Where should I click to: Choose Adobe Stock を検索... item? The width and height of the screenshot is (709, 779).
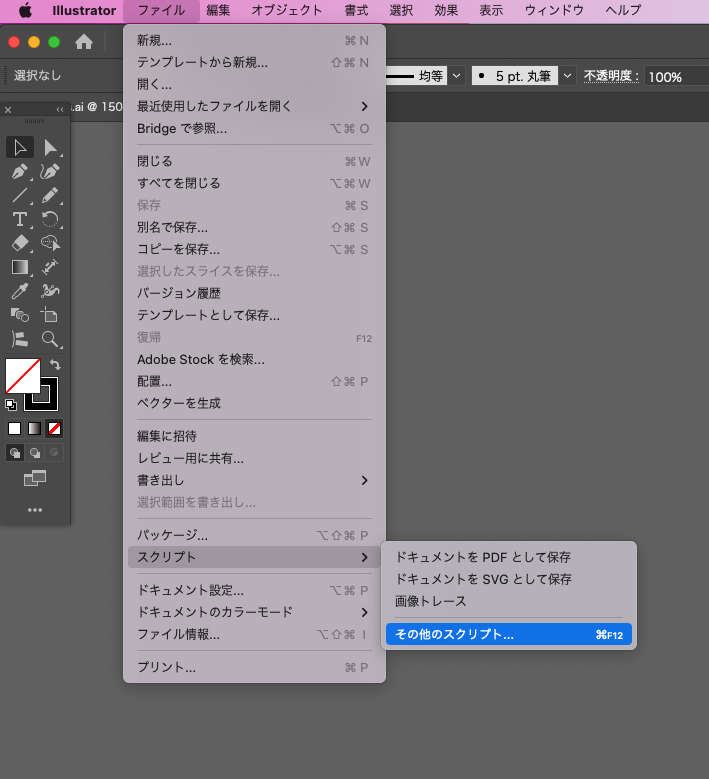point(254,359)
